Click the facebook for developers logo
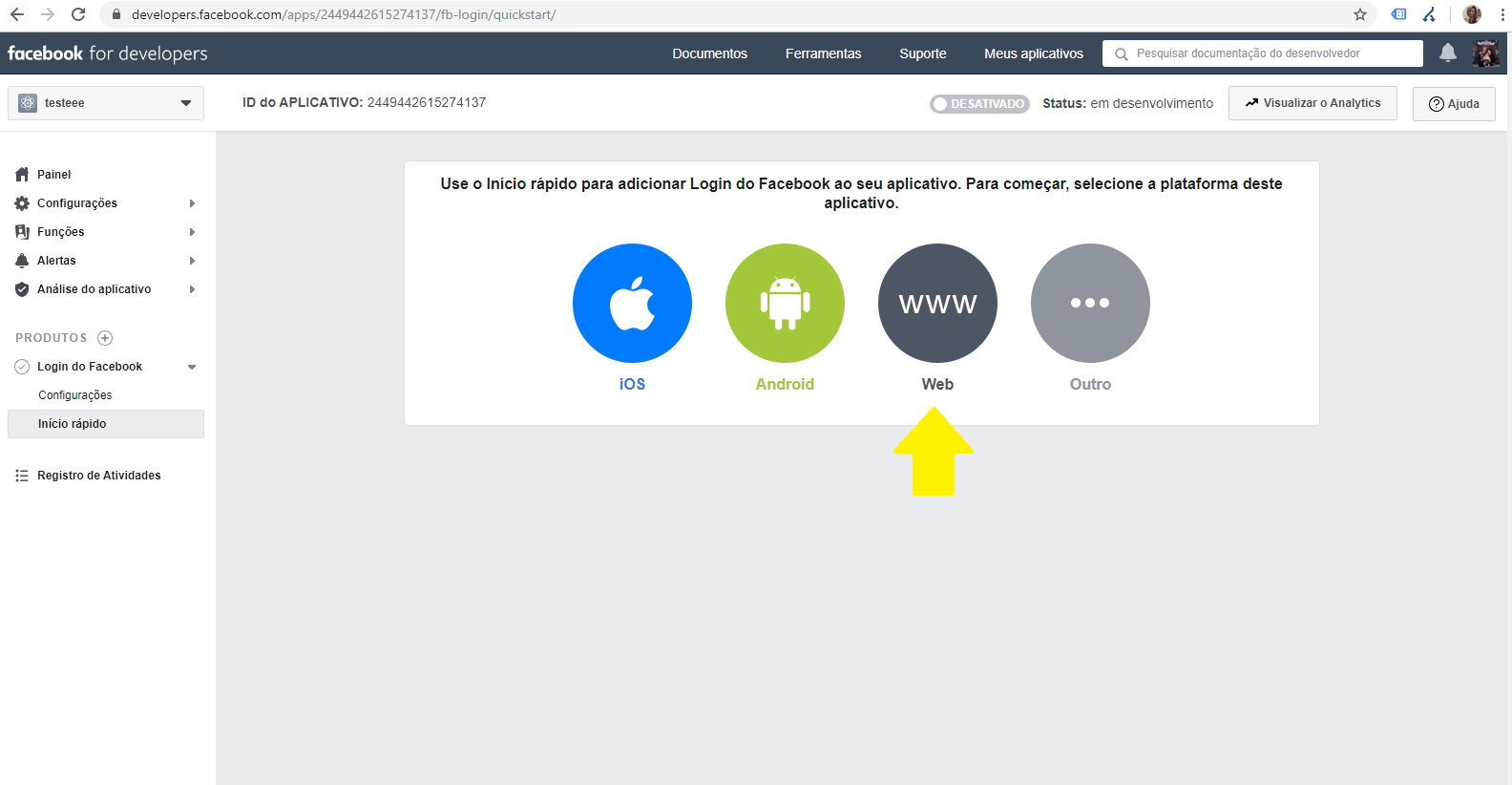 (108, 53)
